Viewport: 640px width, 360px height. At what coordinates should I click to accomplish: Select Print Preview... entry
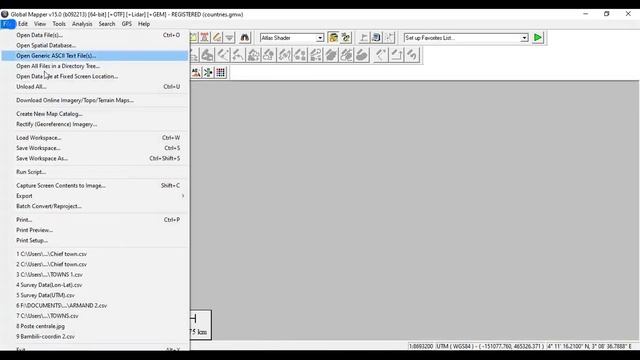tap(95, 230)
